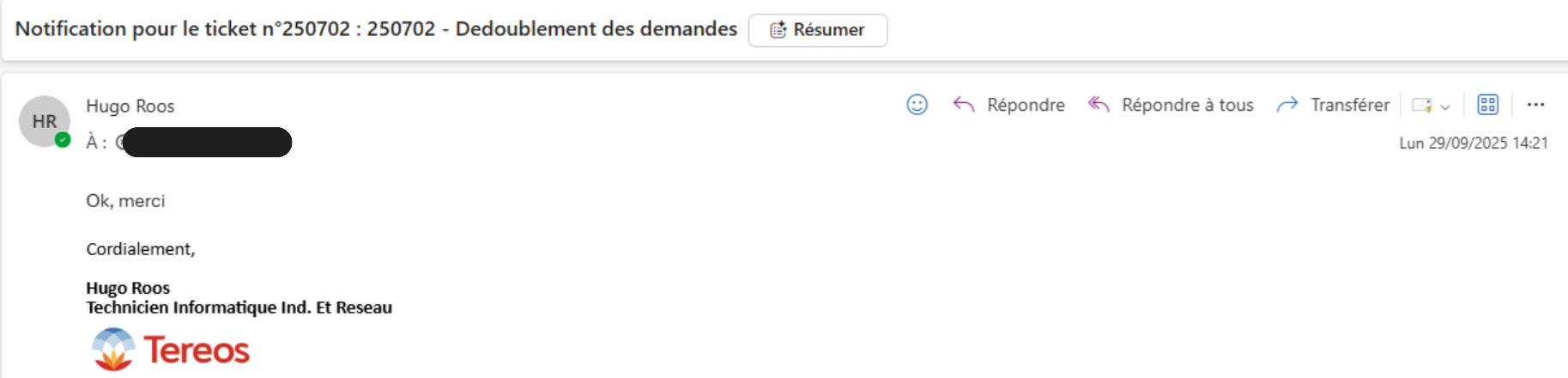Open sender name Hugo Roos contact card
1568x378 pixels.
[130, 106]
